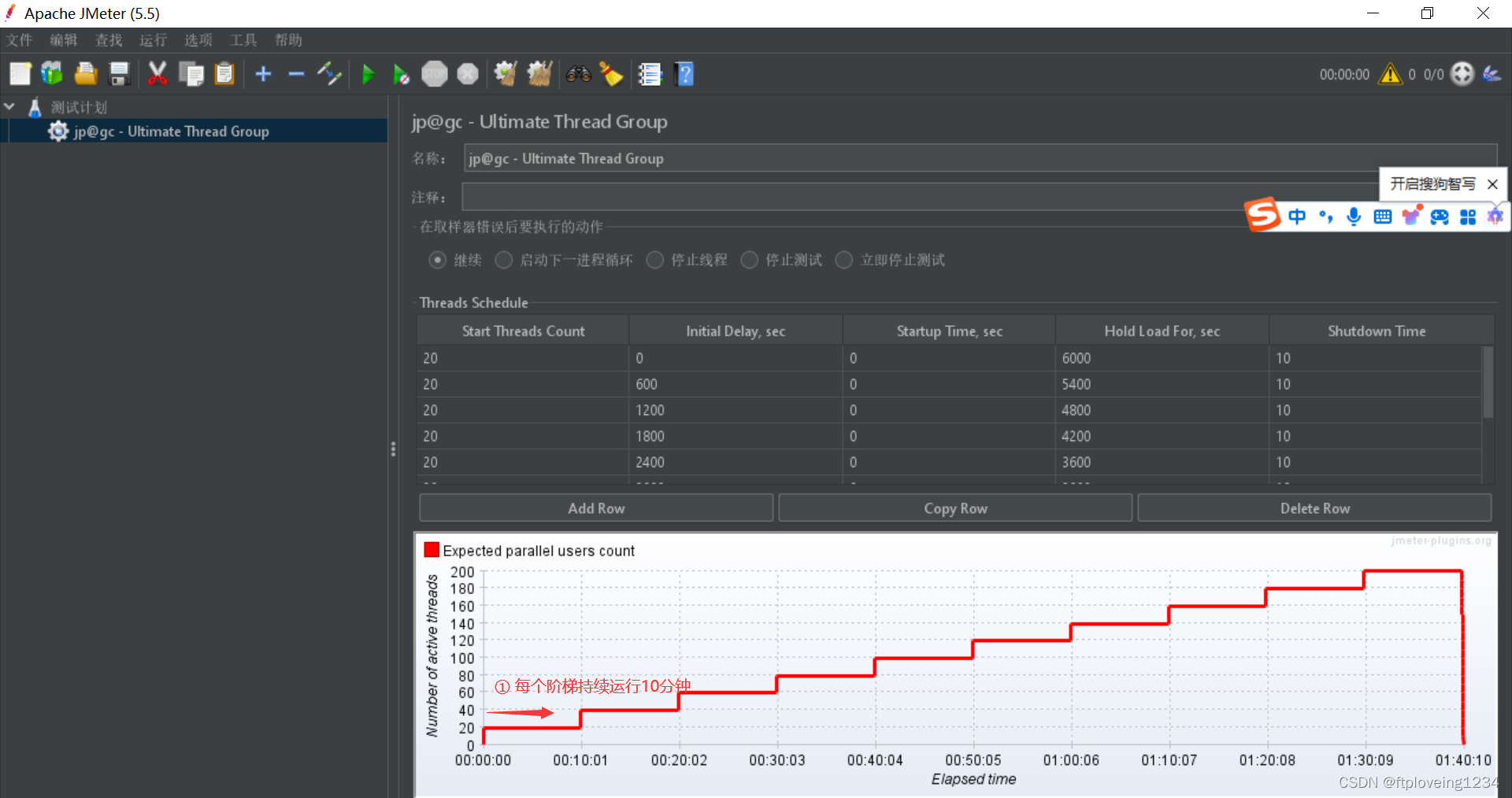
Task: Click the Hold Load For, sec column header
Action: pos(1162,331)
